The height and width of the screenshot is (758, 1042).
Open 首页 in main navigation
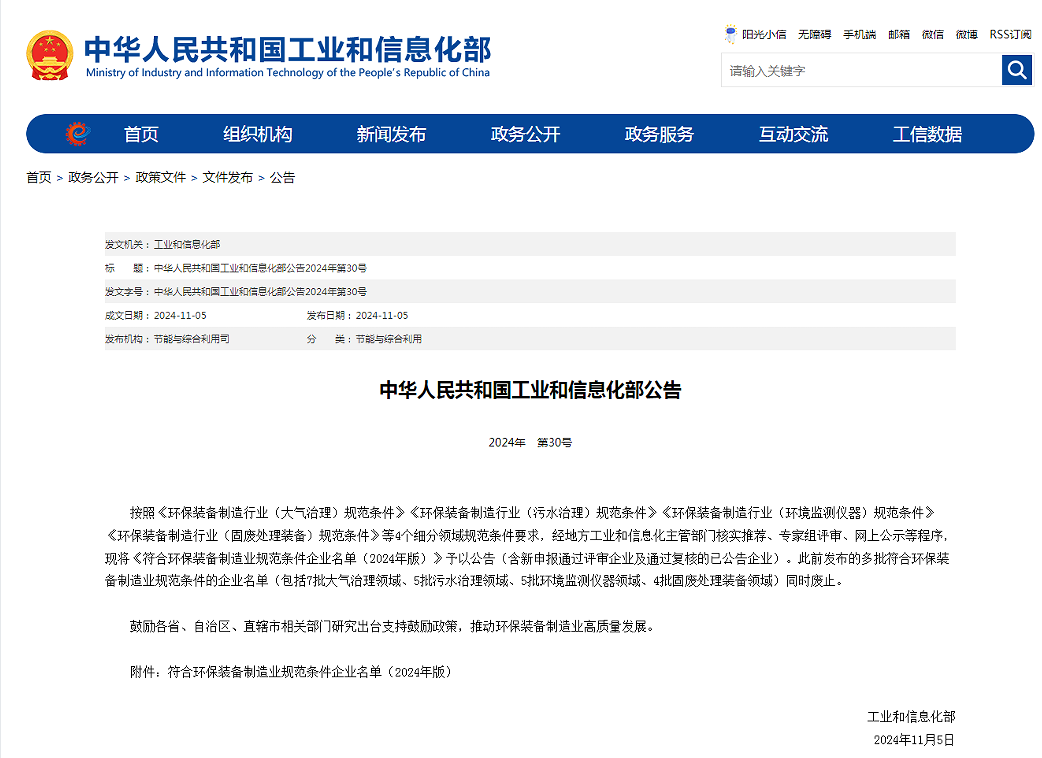click(141, 134)
